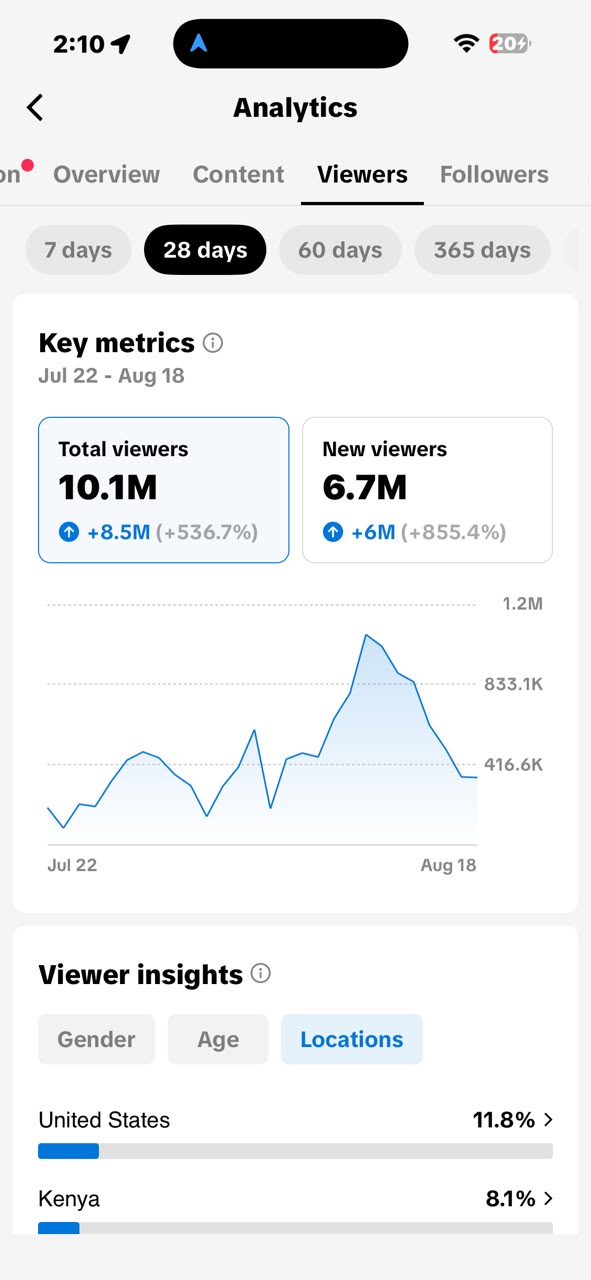Image resolution: width=591 pixels, height=1280 pixels.
Task: Show Age viewer insights
Action: 218,1039
